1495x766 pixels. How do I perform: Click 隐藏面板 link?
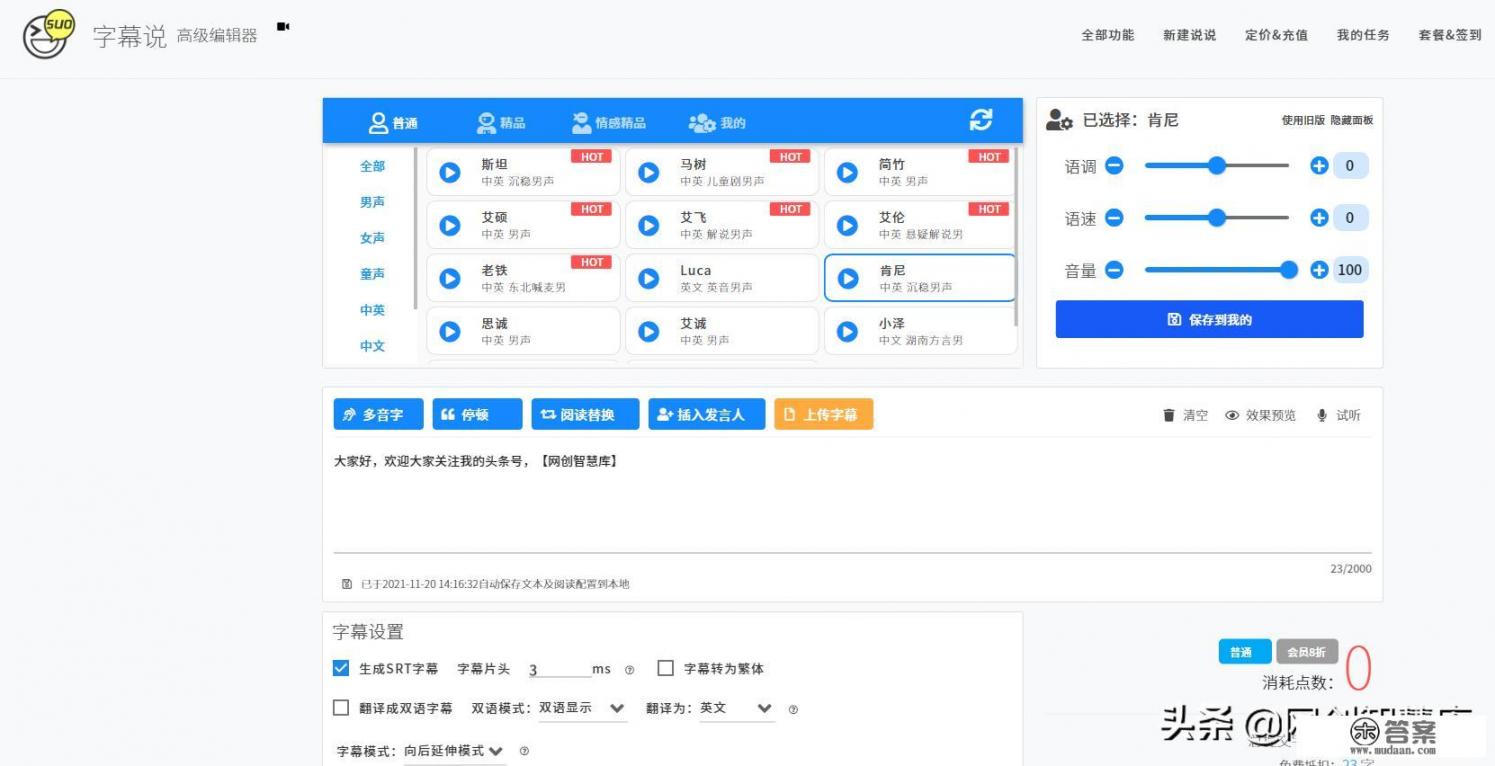pos(1351,120)
